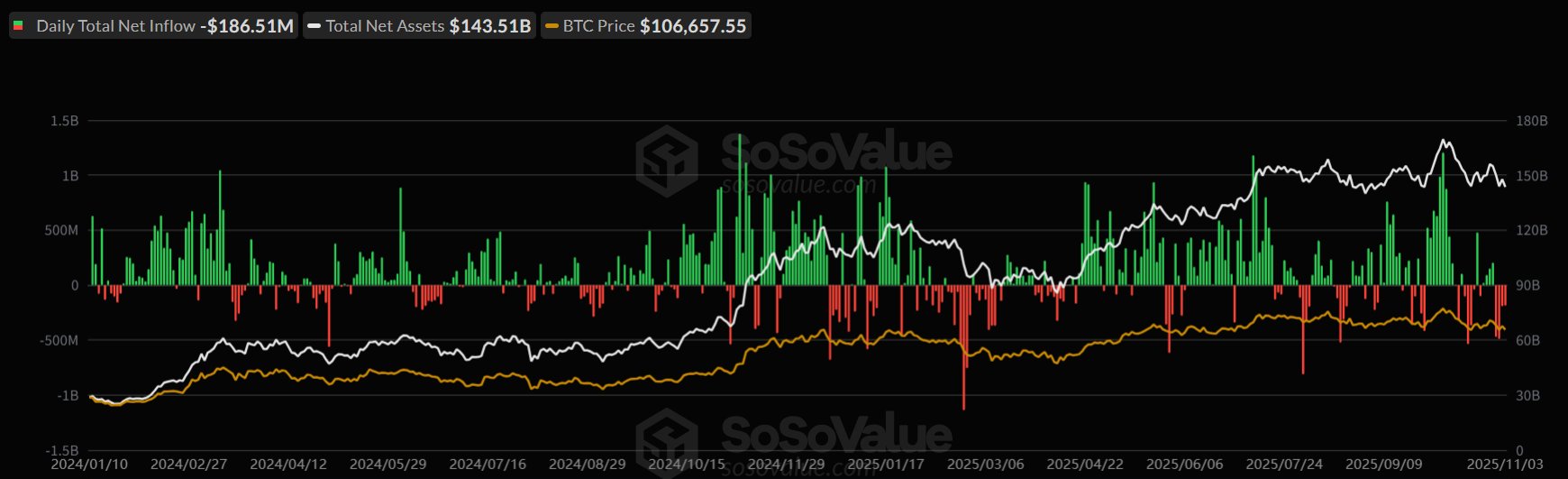Click the tallest green inflow bar near 2024/11
Viewport: 1568px width, 479px height.
(740, 209)
